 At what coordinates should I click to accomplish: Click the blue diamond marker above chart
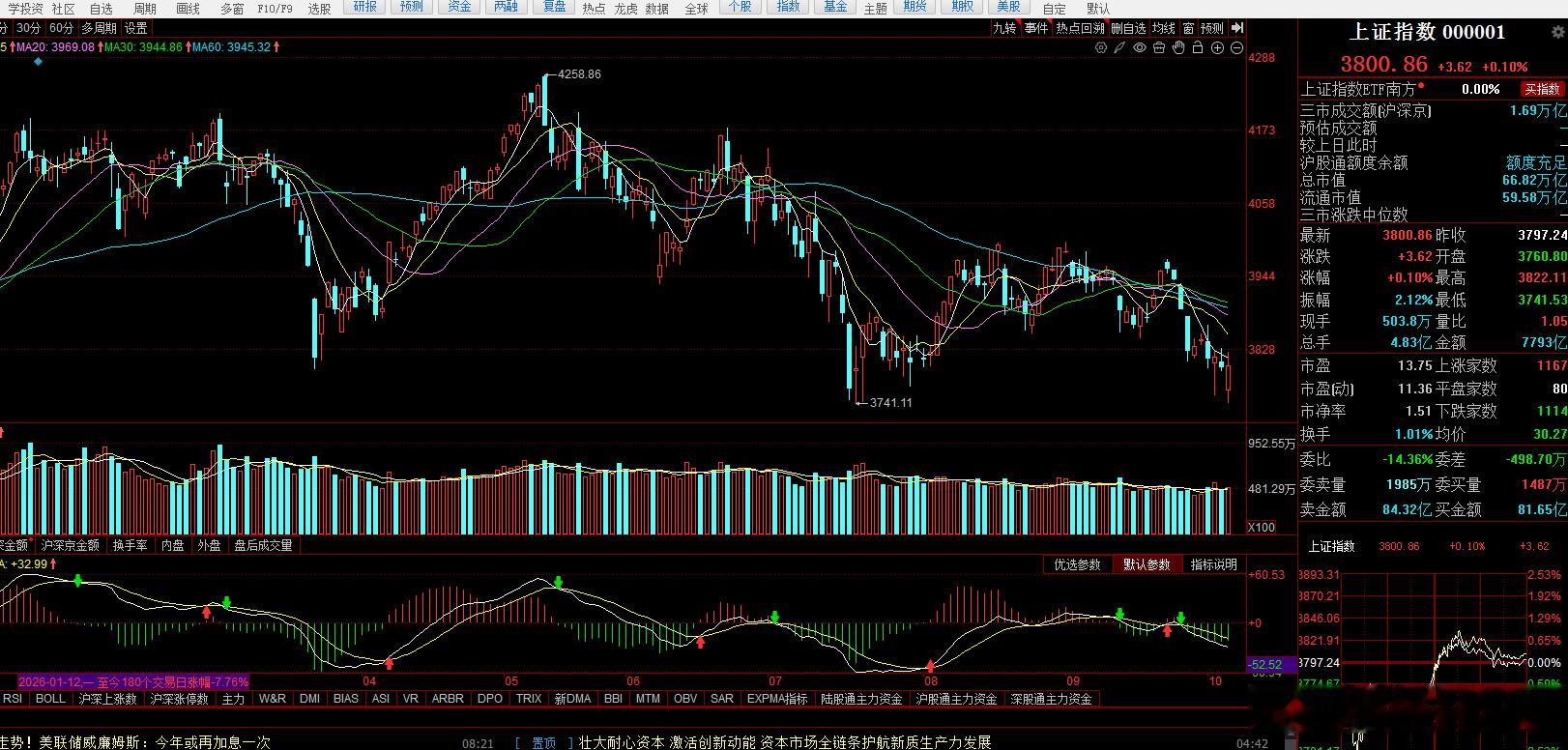[38, 61]
